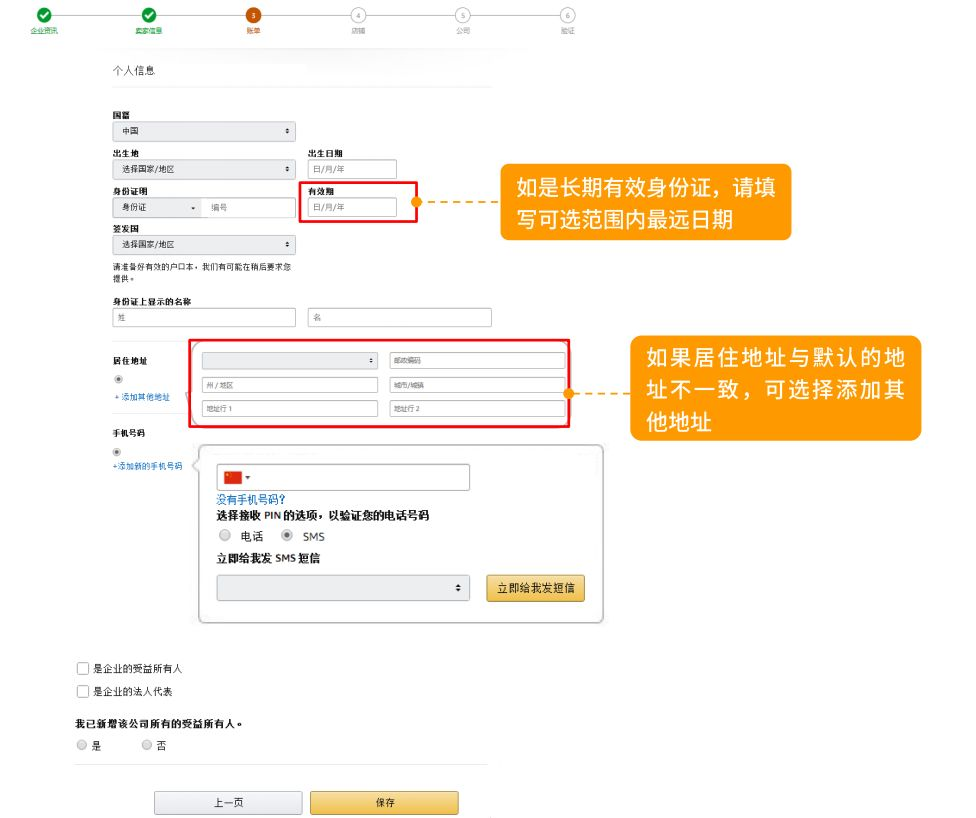Expand the 出生地 country/region dropdown
Screen dimensions: 976x818
coord(204,169)
